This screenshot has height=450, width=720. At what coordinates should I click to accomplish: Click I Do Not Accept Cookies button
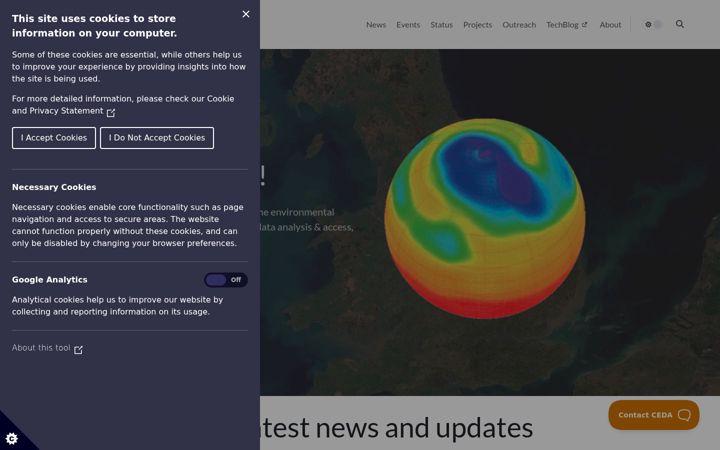coord(157,138)
